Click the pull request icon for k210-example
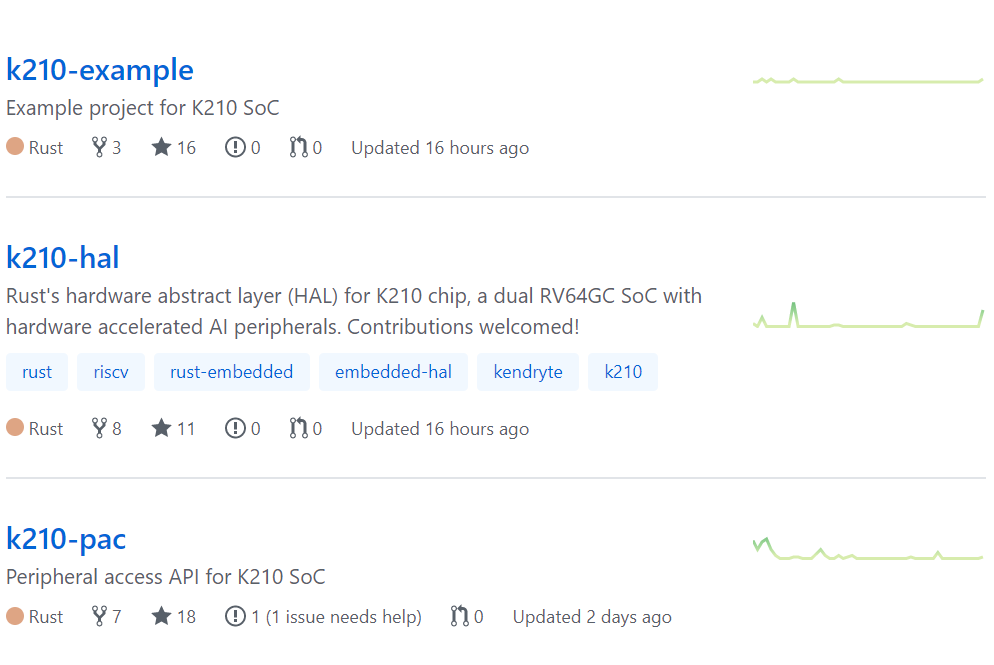Image resolution: width=994 pixels, height=665 pixels. (298, 148)
